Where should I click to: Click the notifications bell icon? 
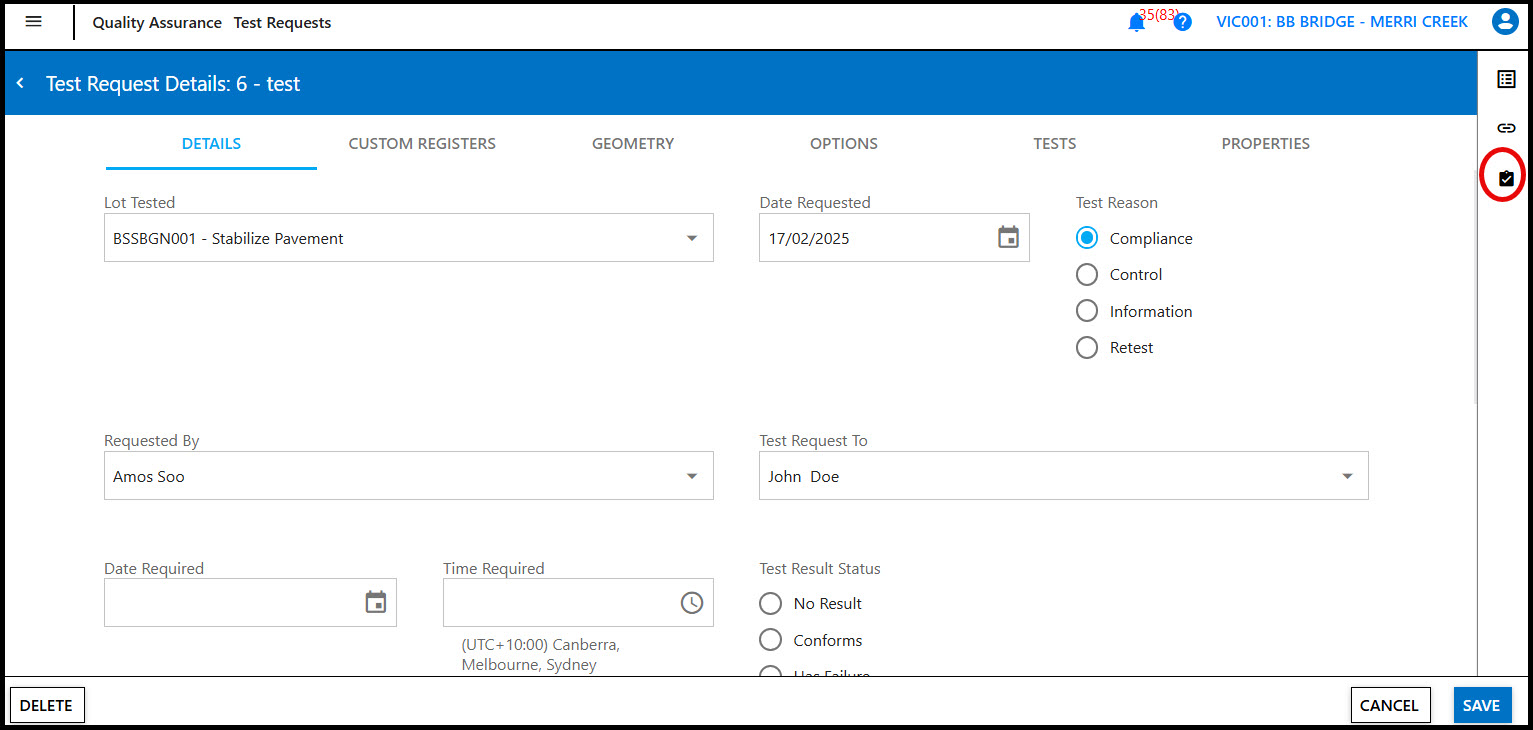[1136, 23]
